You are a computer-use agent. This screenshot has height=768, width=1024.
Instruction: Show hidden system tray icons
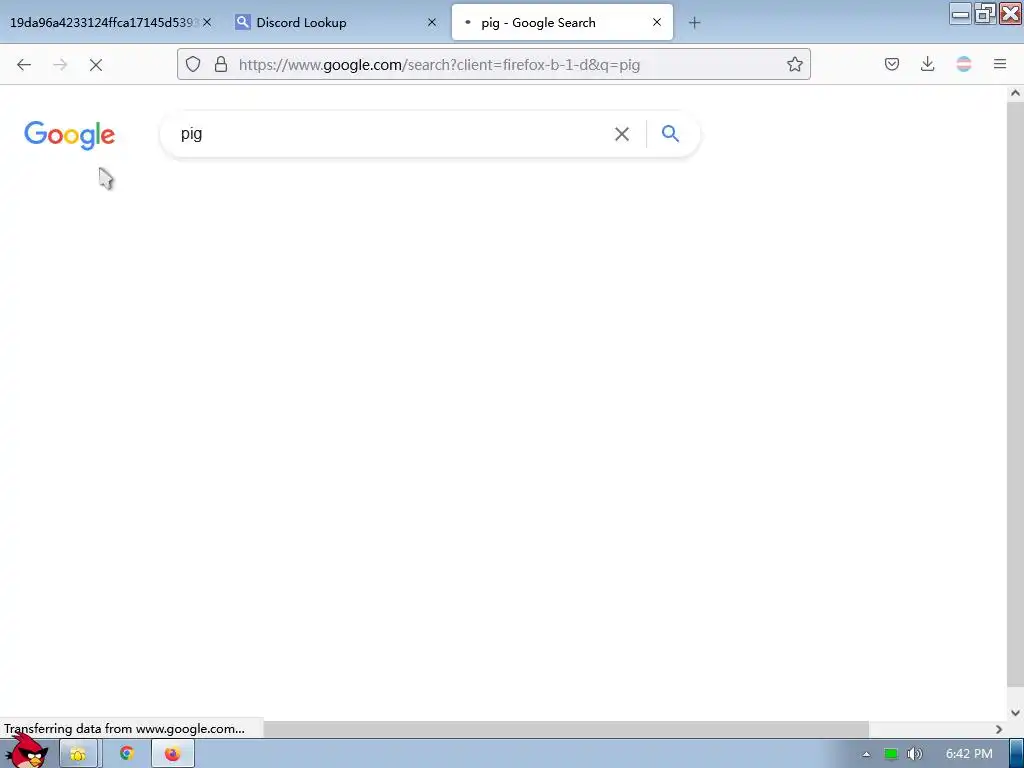(x=866, y=754)
